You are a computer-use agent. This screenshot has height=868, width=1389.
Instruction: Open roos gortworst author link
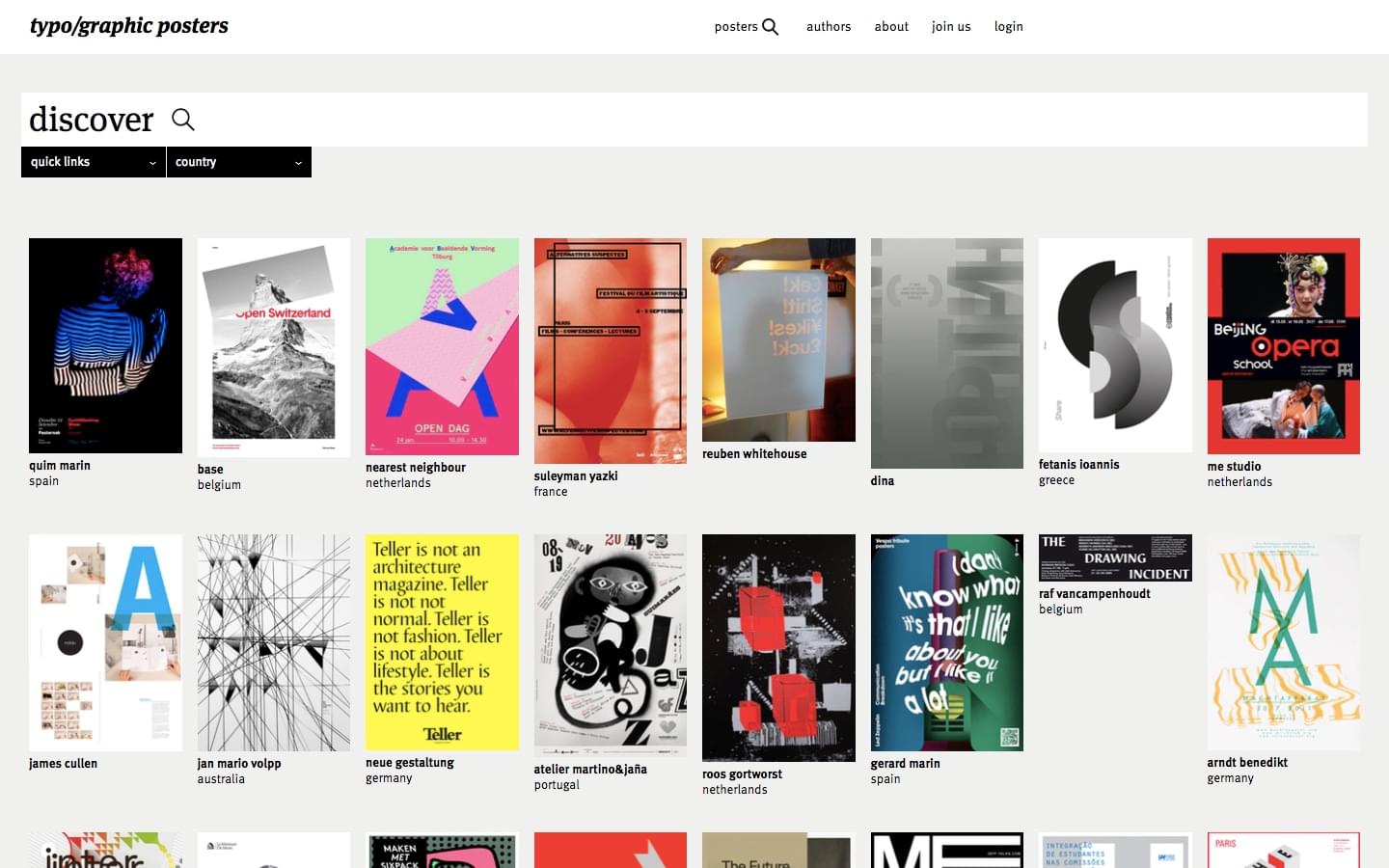(x=743, y=774)
